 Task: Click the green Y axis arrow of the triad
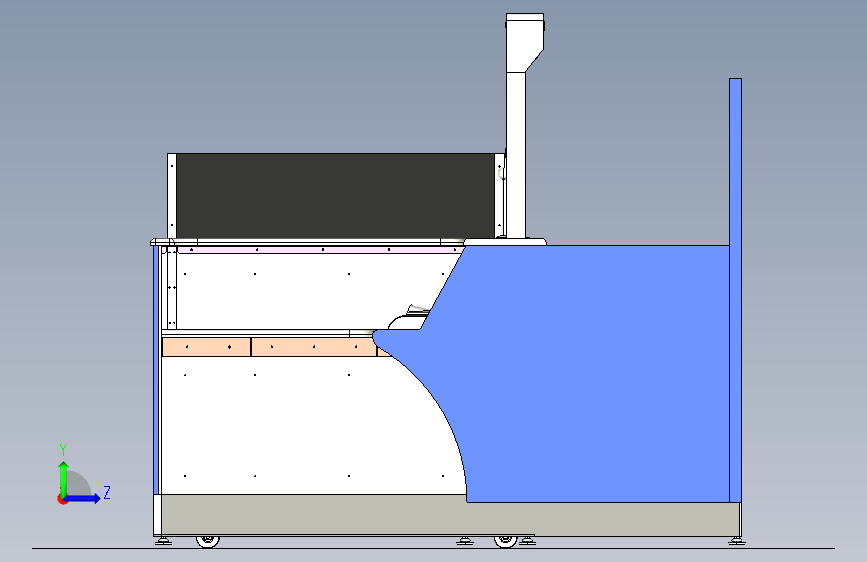pos(64,478)
